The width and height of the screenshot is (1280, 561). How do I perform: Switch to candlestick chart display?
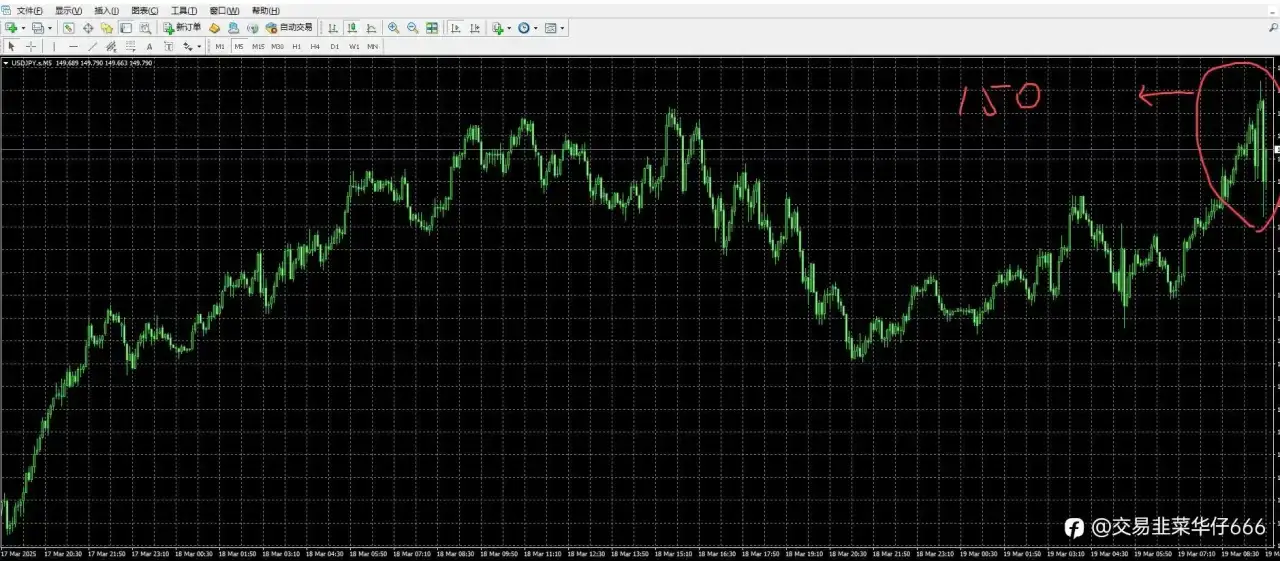click(x=352, y=28)
